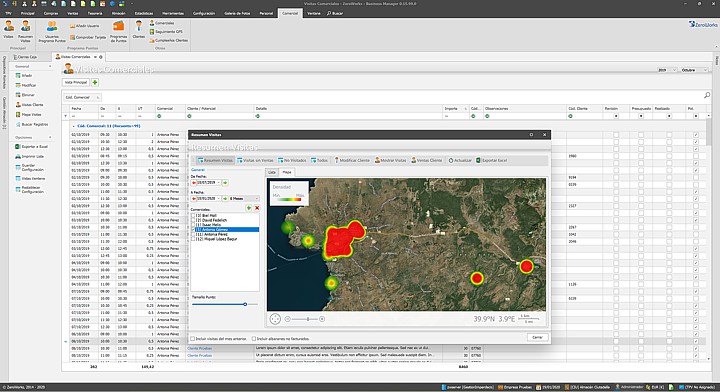Open Seguimiento GPS
The image size is (720, 392).
tap(166, 32)
